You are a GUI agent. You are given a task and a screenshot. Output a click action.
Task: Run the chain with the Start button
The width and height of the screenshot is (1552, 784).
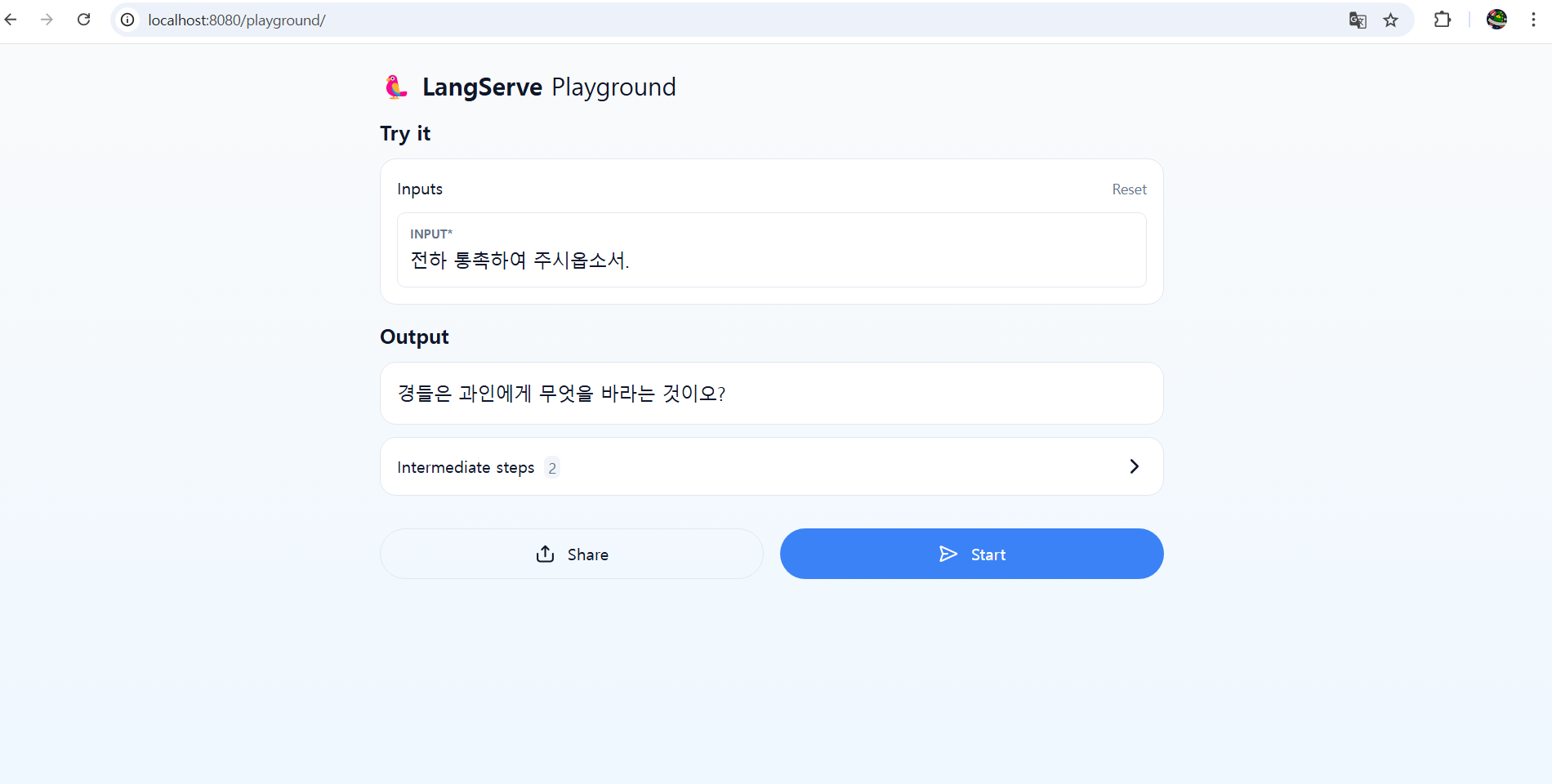[x=971, y=554]
